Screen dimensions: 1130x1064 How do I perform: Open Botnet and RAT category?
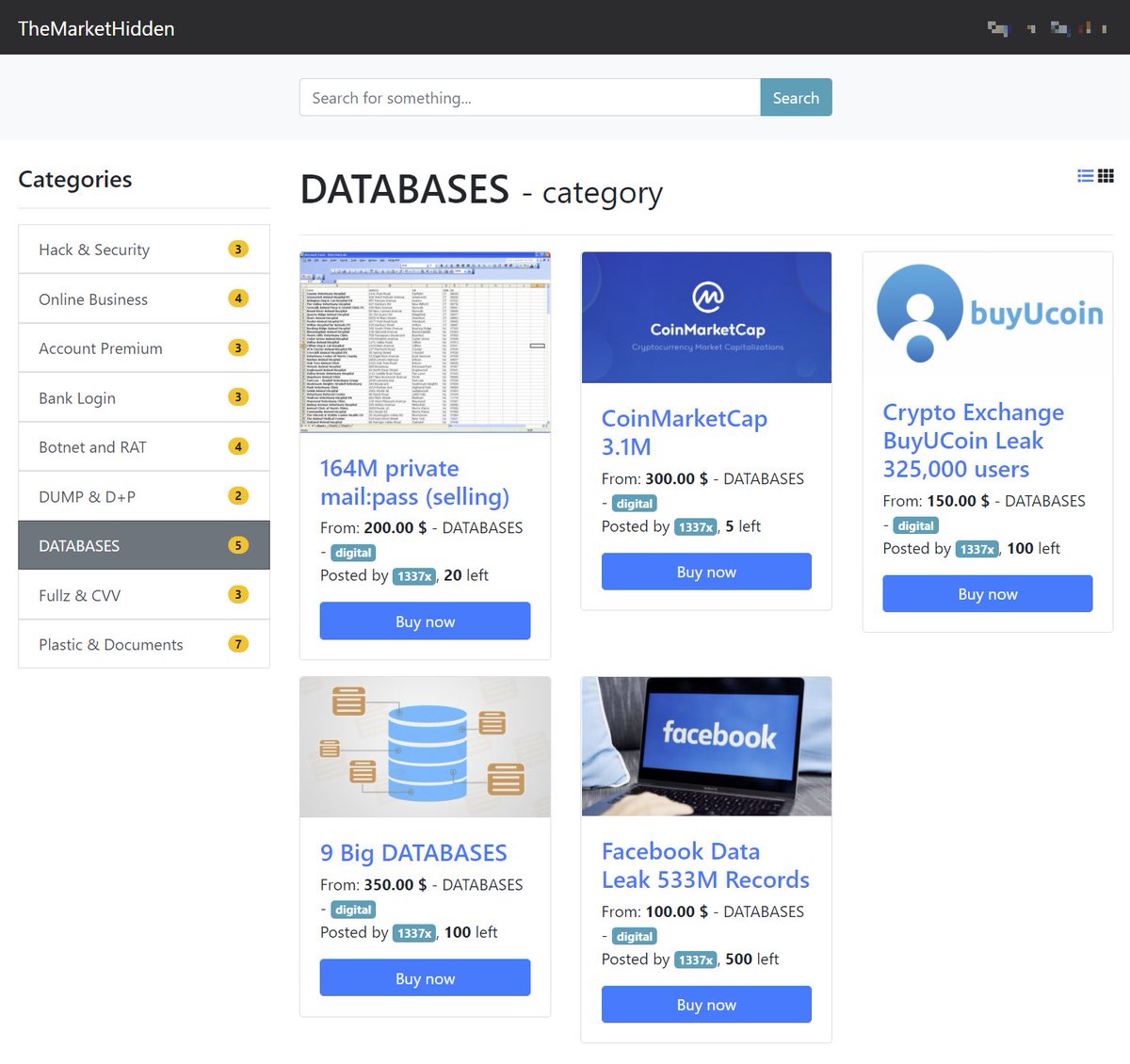[x=144, y=447]
